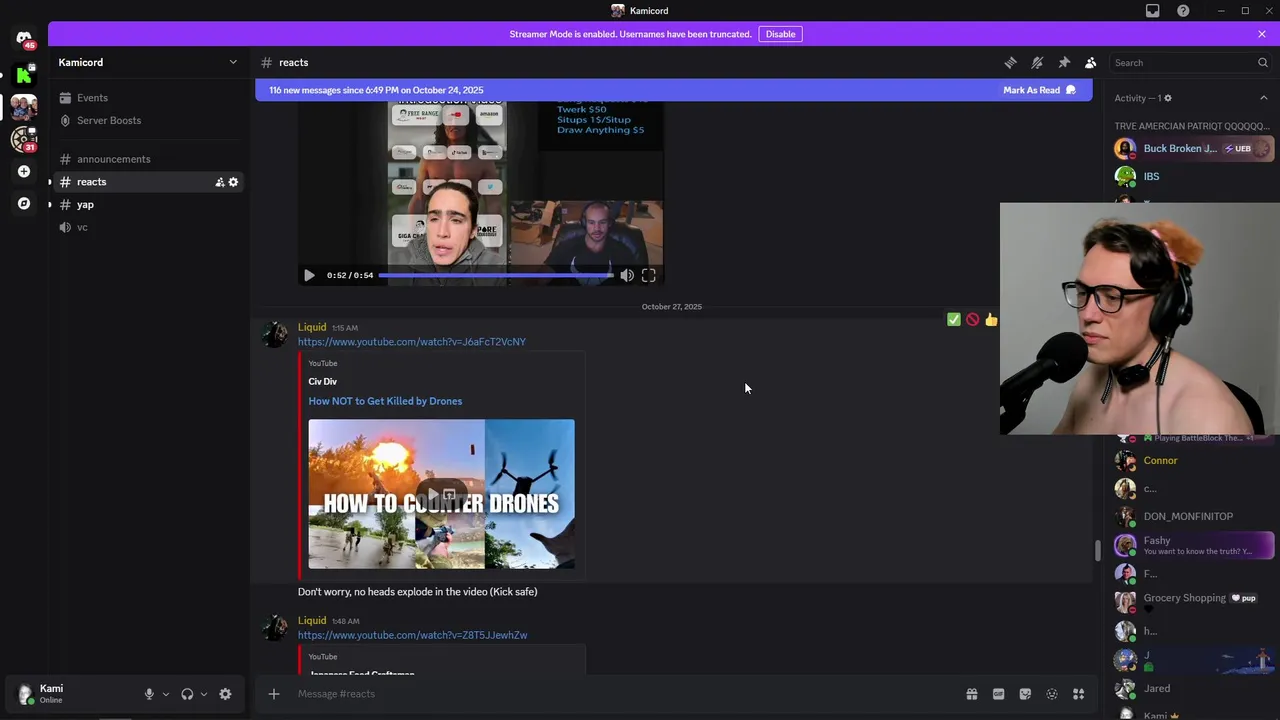Add a server with plus icon

click(x=24, y=171)
